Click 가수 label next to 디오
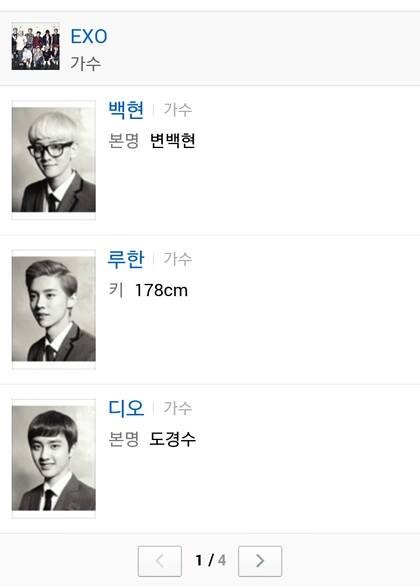Image resolution: width=420 pixels, height=587 pixels. pos(177,408)
